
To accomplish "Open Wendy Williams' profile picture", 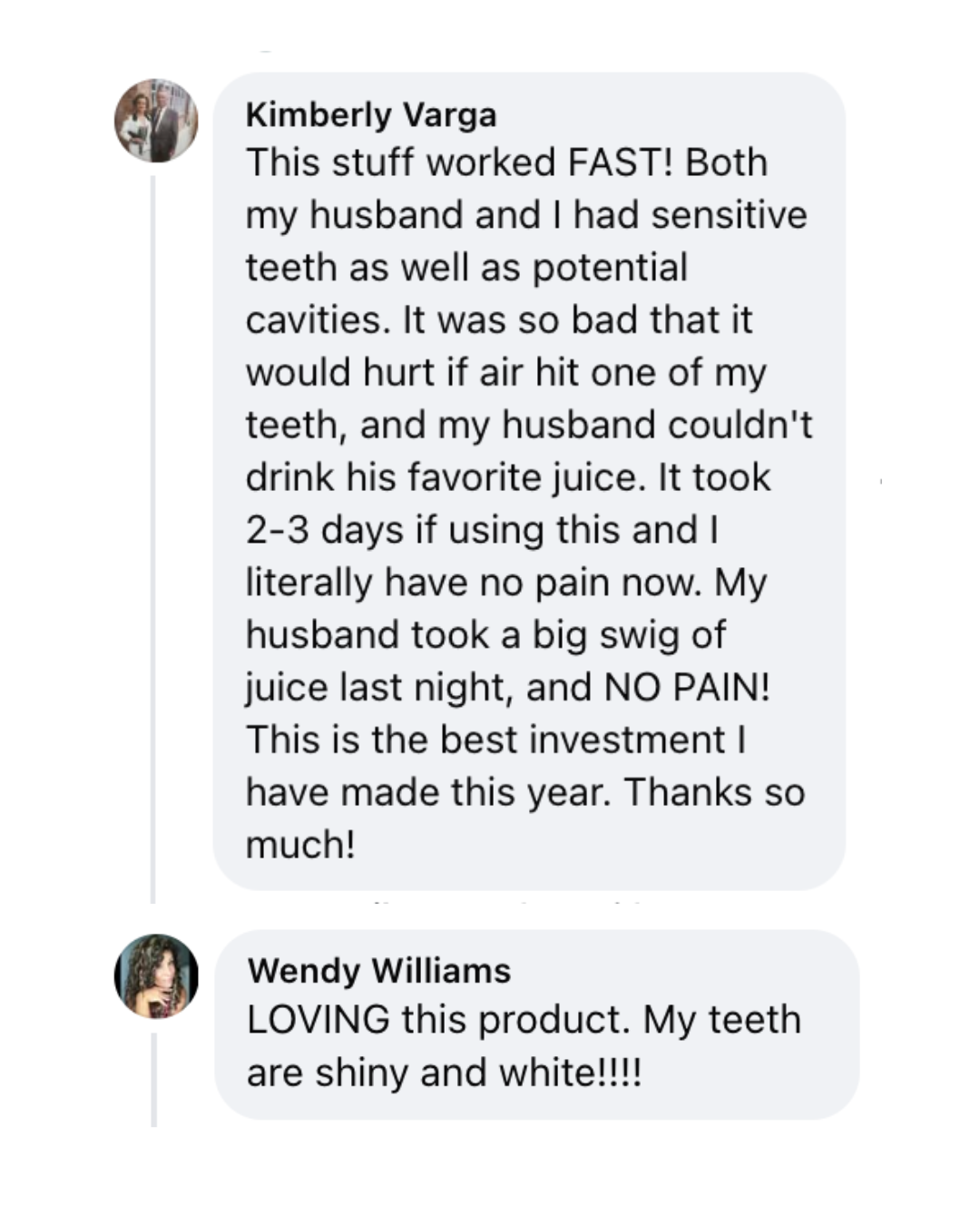I will coord(156,976).
